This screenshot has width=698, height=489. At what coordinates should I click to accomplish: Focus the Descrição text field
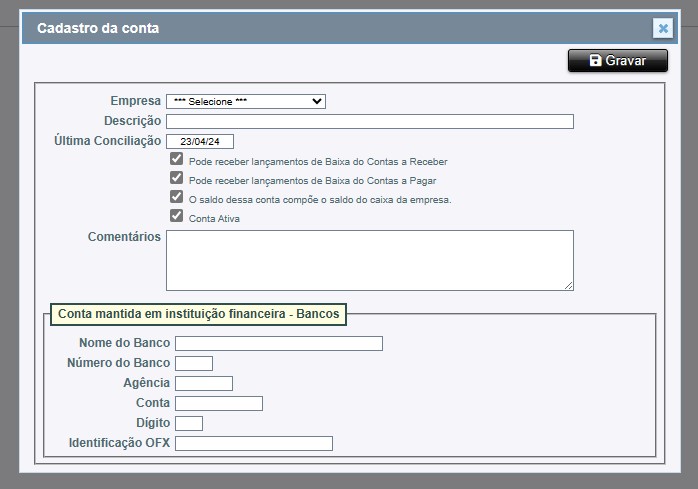point(370,121)
